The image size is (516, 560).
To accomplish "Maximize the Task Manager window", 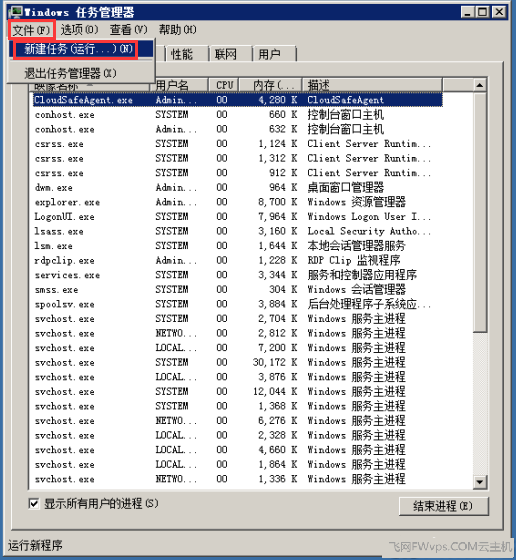I will click(x=482, y=12).
